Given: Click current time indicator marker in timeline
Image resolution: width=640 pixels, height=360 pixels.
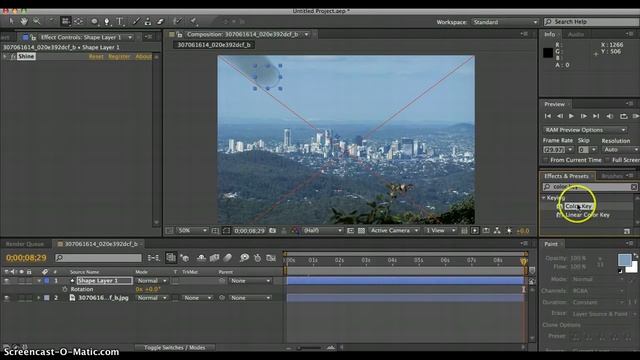Looking at the screenshot, I should pyautogui.click(x=524, y=261).
